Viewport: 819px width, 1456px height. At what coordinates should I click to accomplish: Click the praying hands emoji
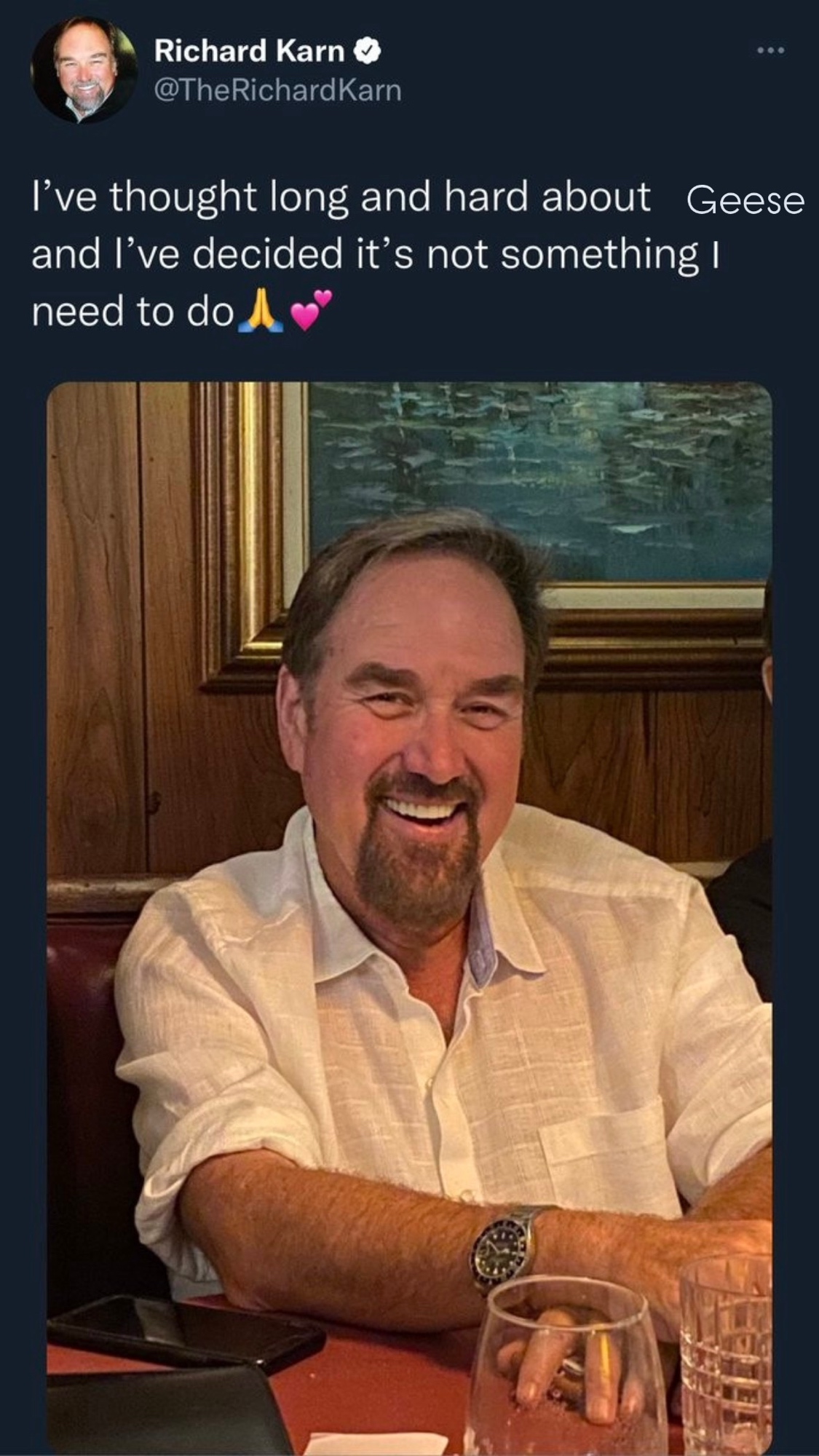click(x=257, y=313)
